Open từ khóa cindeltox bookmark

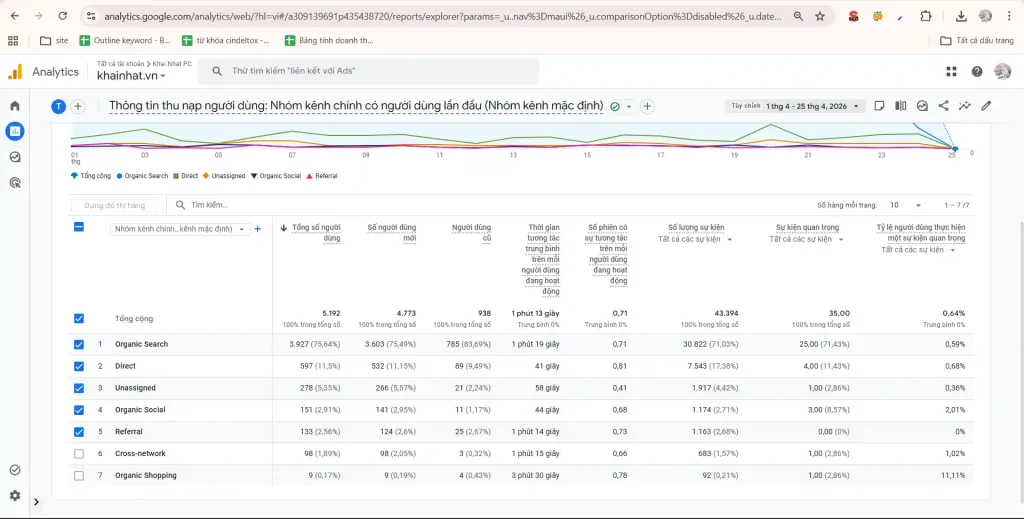point(225,40)
